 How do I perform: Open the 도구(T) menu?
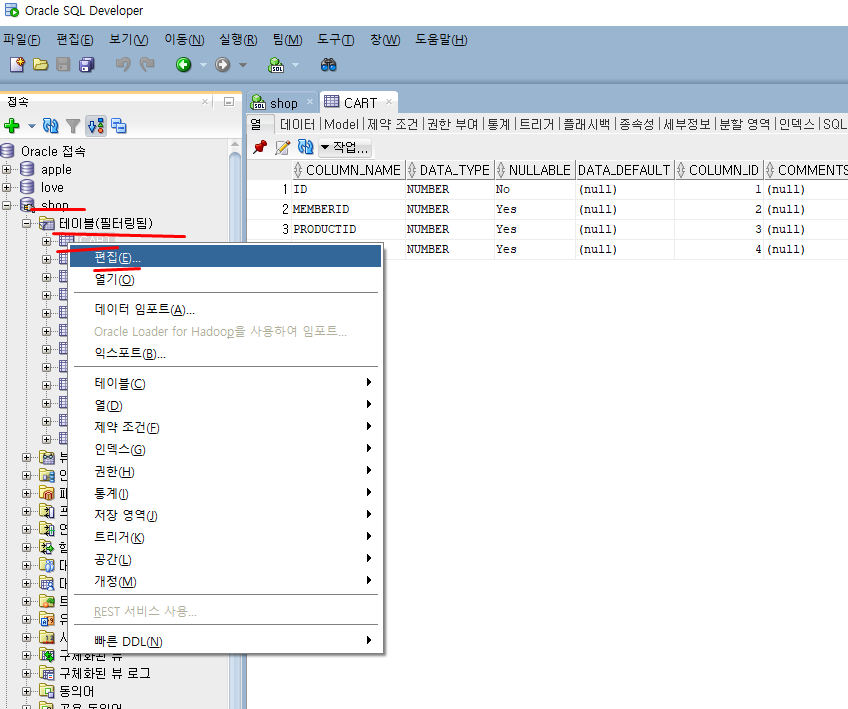(x=335, y=39)
